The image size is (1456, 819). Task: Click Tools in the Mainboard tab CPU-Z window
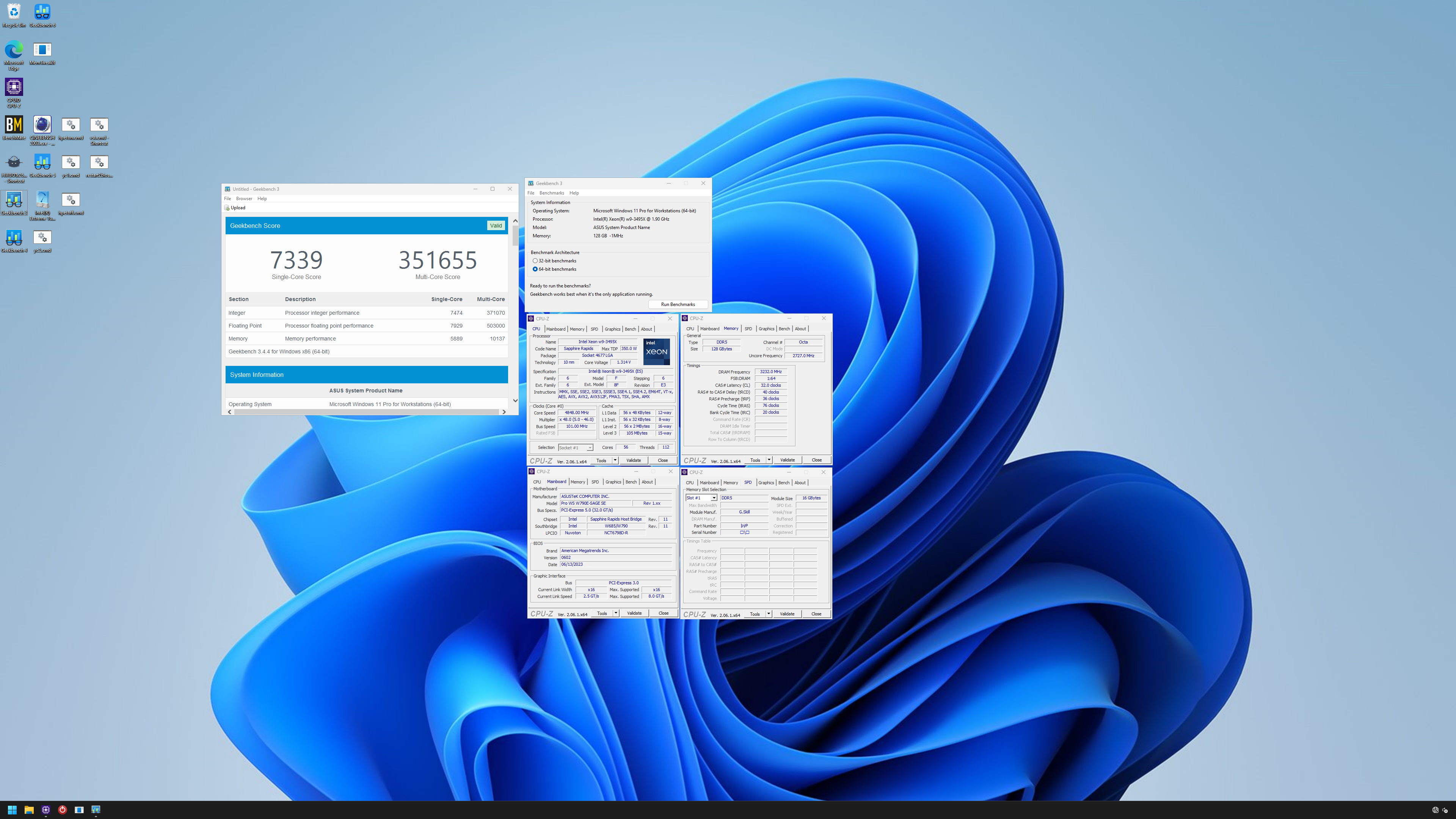click(602, 613)
